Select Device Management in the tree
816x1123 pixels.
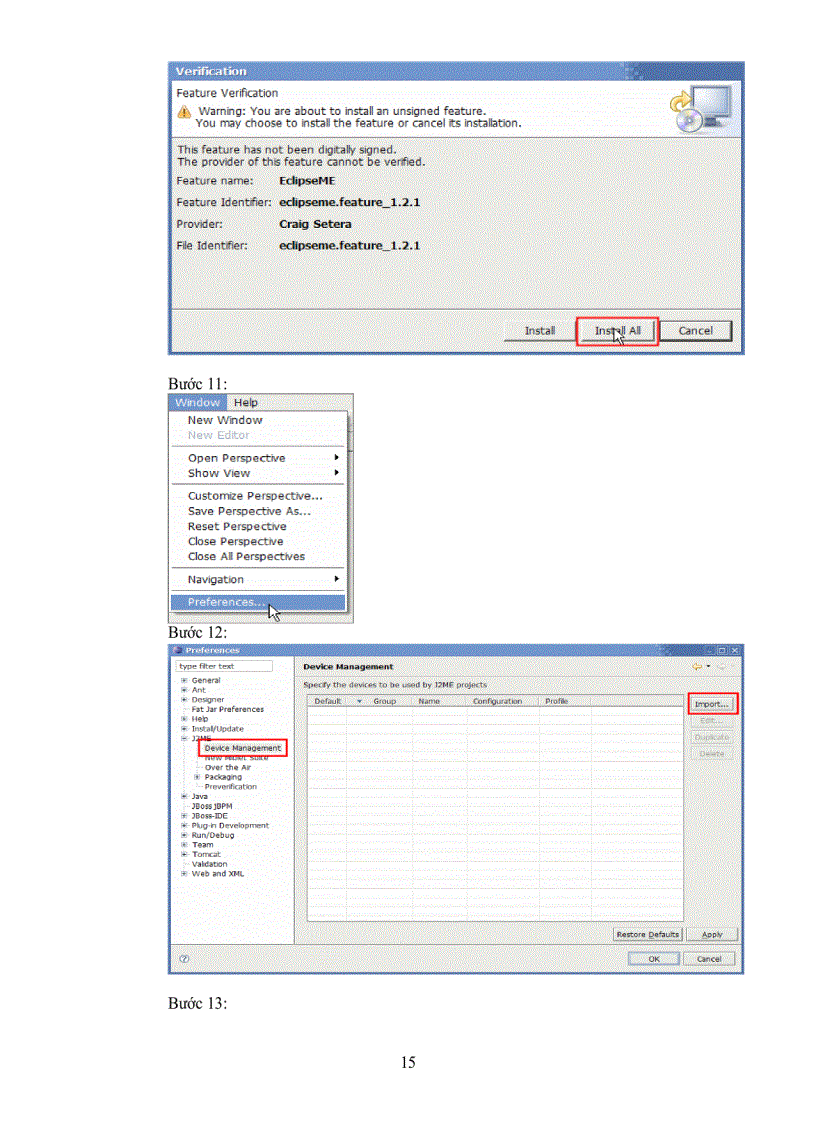point(242,748)
